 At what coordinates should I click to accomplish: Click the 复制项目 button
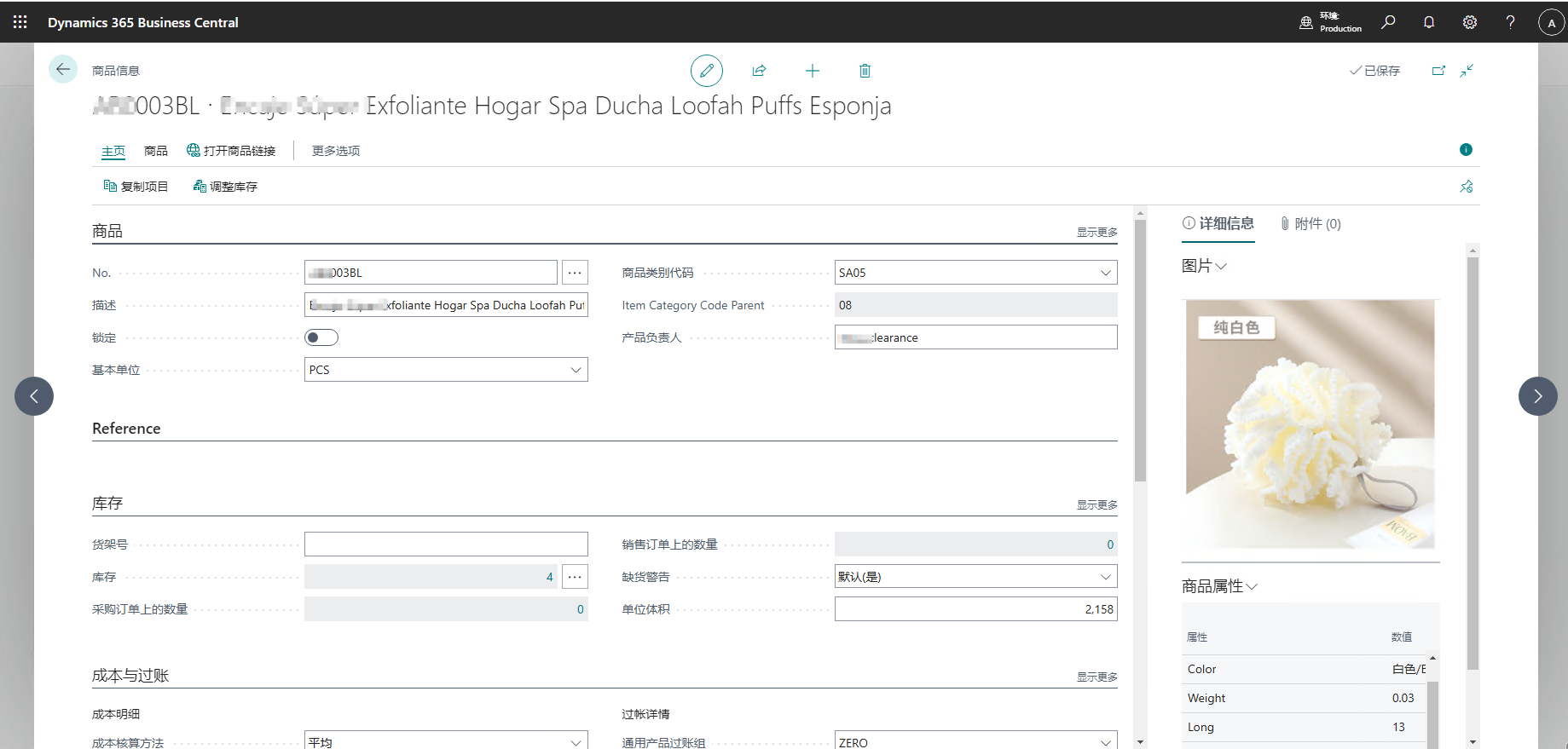(136, 187)
